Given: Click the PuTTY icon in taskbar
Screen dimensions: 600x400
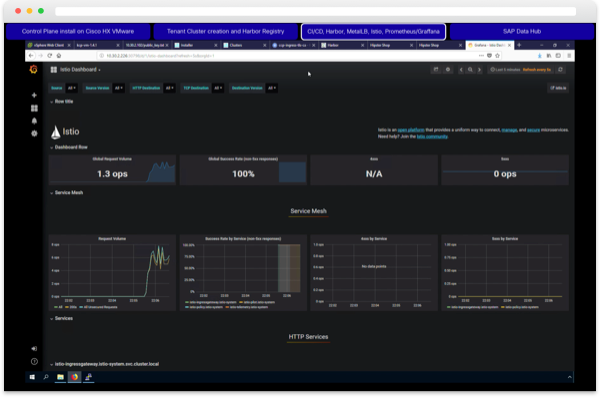Looking at the screenshot, I should click(x=89, y=377).
